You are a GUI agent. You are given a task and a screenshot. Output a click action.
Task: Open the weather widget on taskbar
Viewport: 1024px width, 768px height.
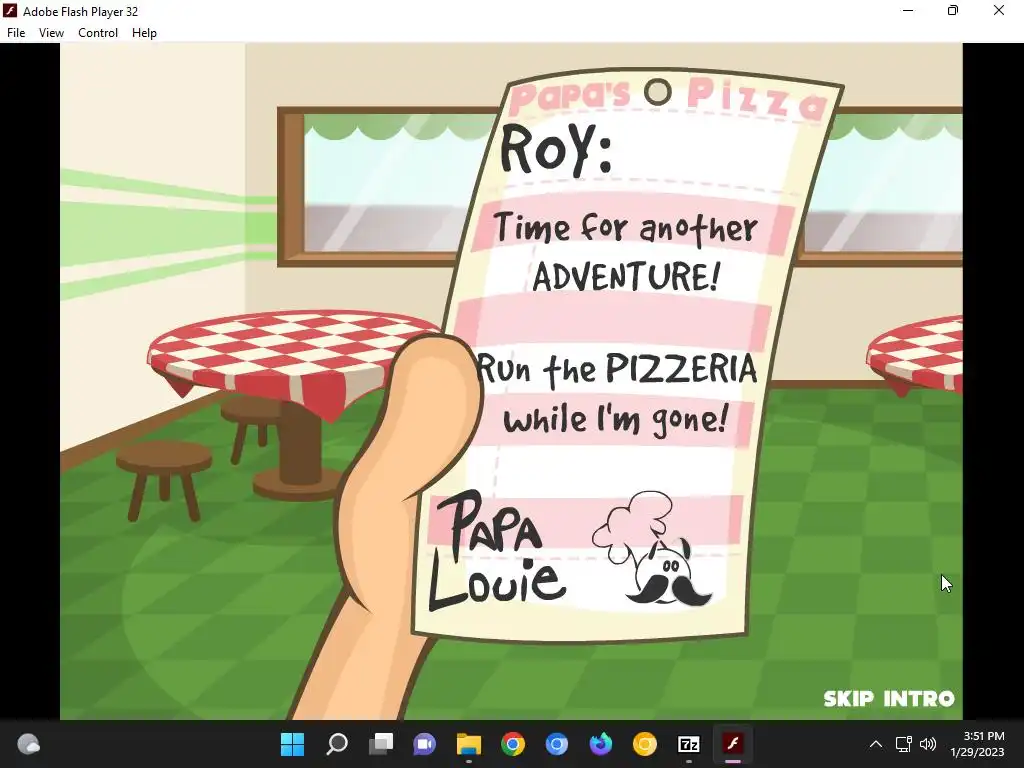(28, 744)
